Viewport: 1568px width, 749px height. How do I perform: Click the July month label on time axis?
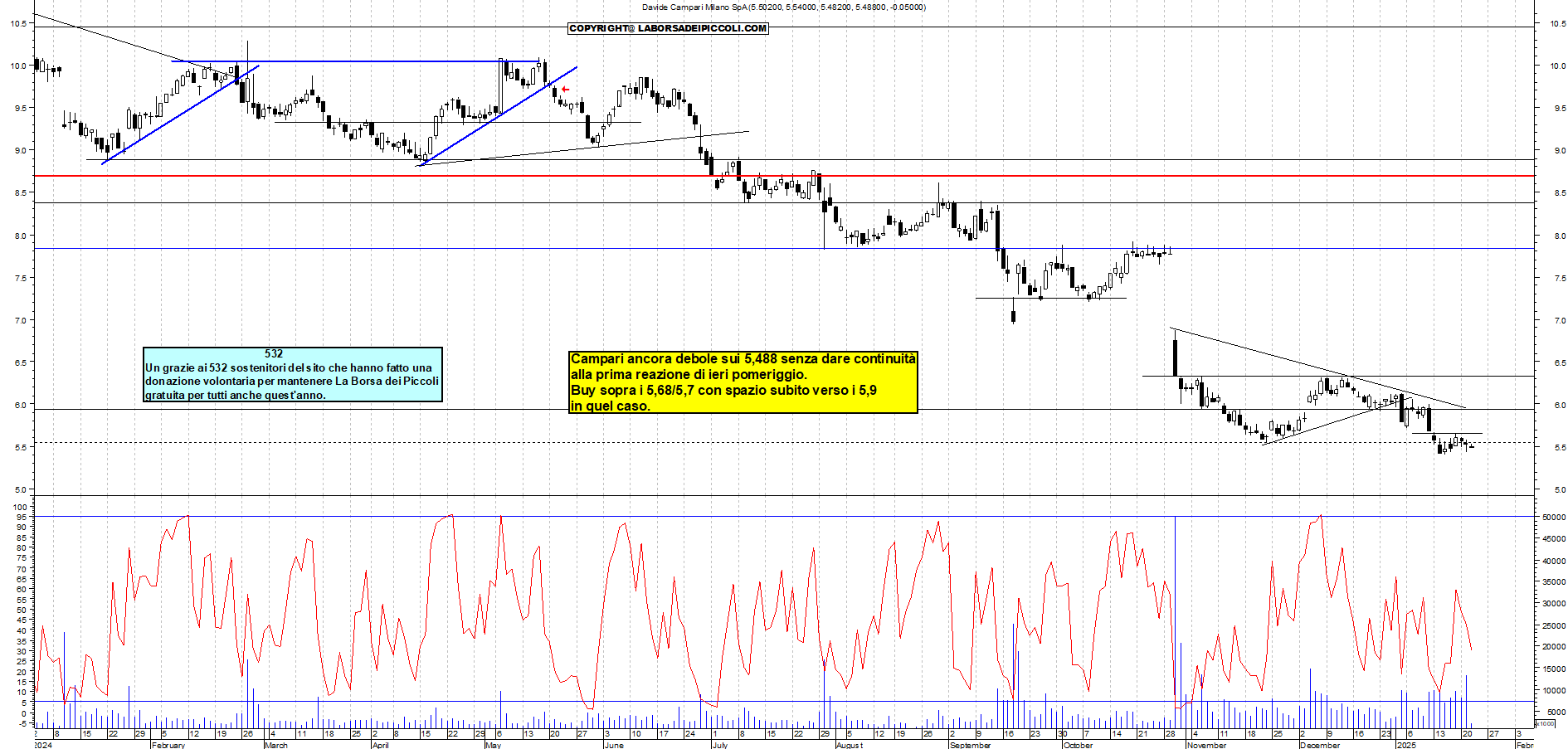pyautogui.click(x=720, y=745)
